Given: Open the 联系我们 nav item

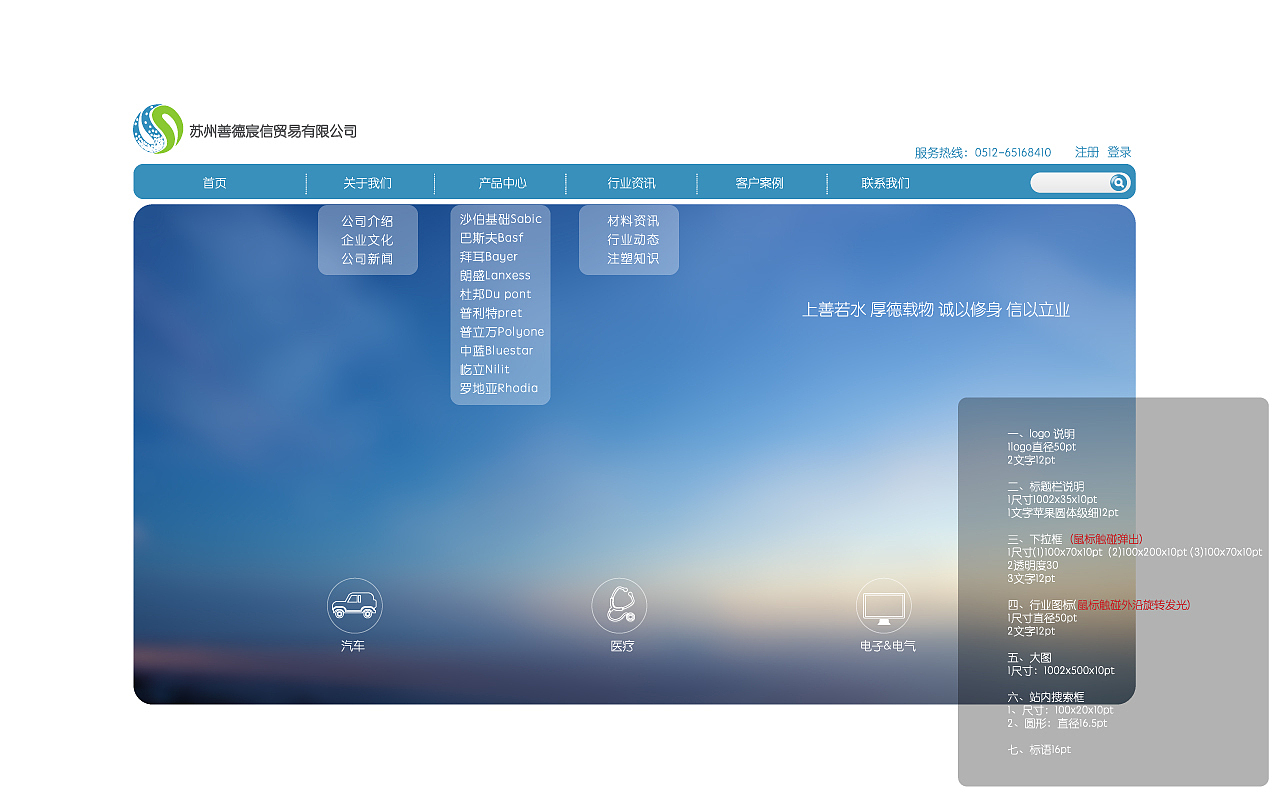Looking at the screenshot, I should pyautogui.click(x=886, y=183).
